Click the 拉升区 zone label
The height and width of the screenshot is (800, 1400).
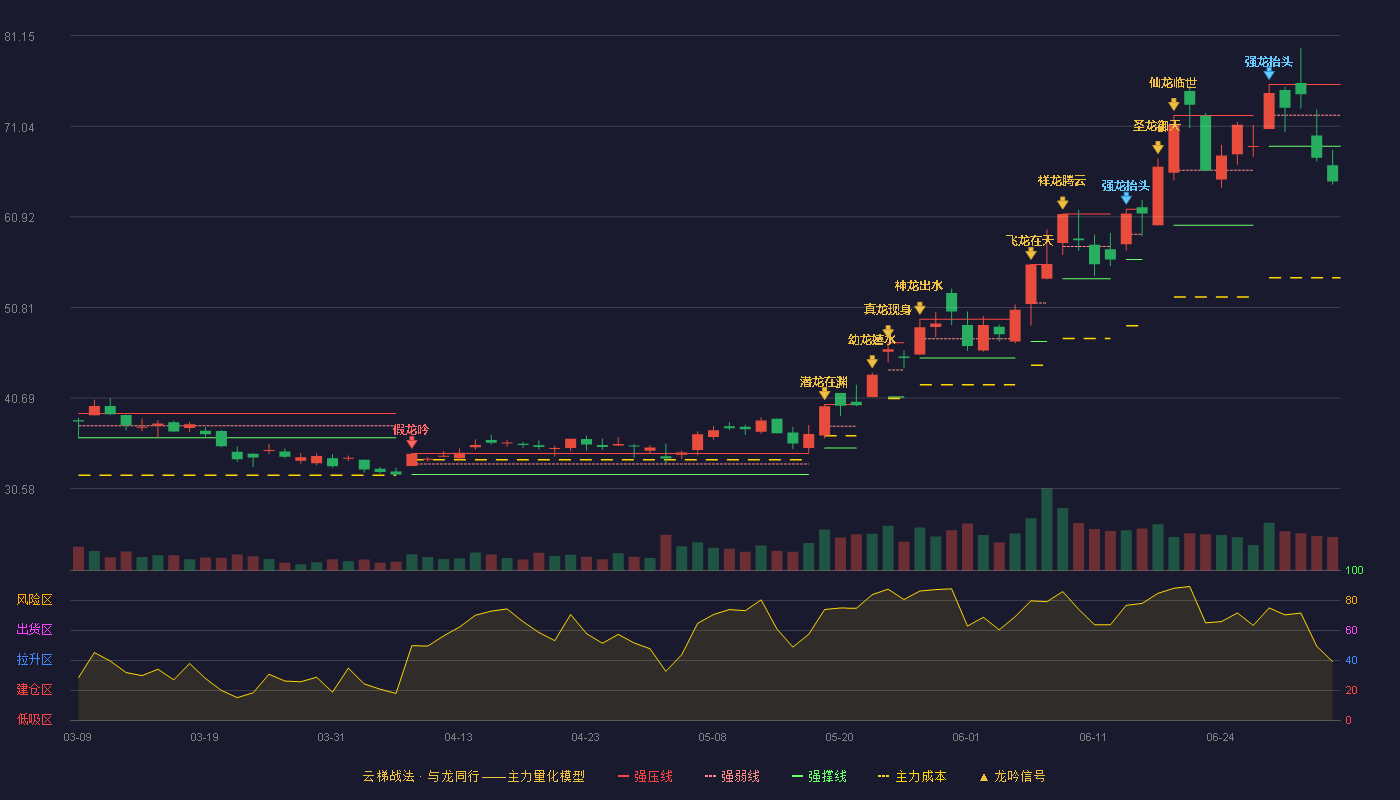click(34, 660)
